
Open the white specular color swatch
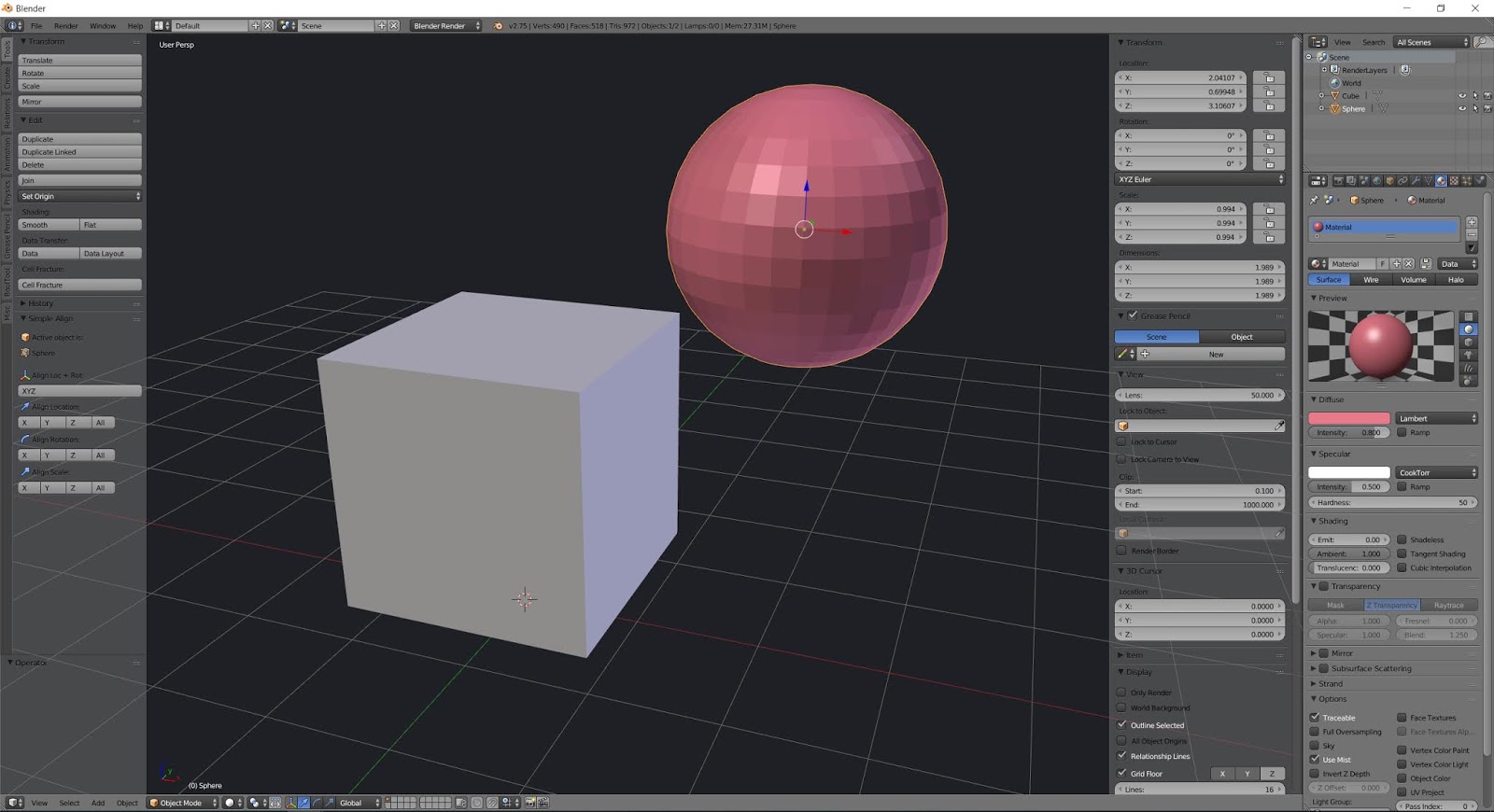tap(1349, 472)
